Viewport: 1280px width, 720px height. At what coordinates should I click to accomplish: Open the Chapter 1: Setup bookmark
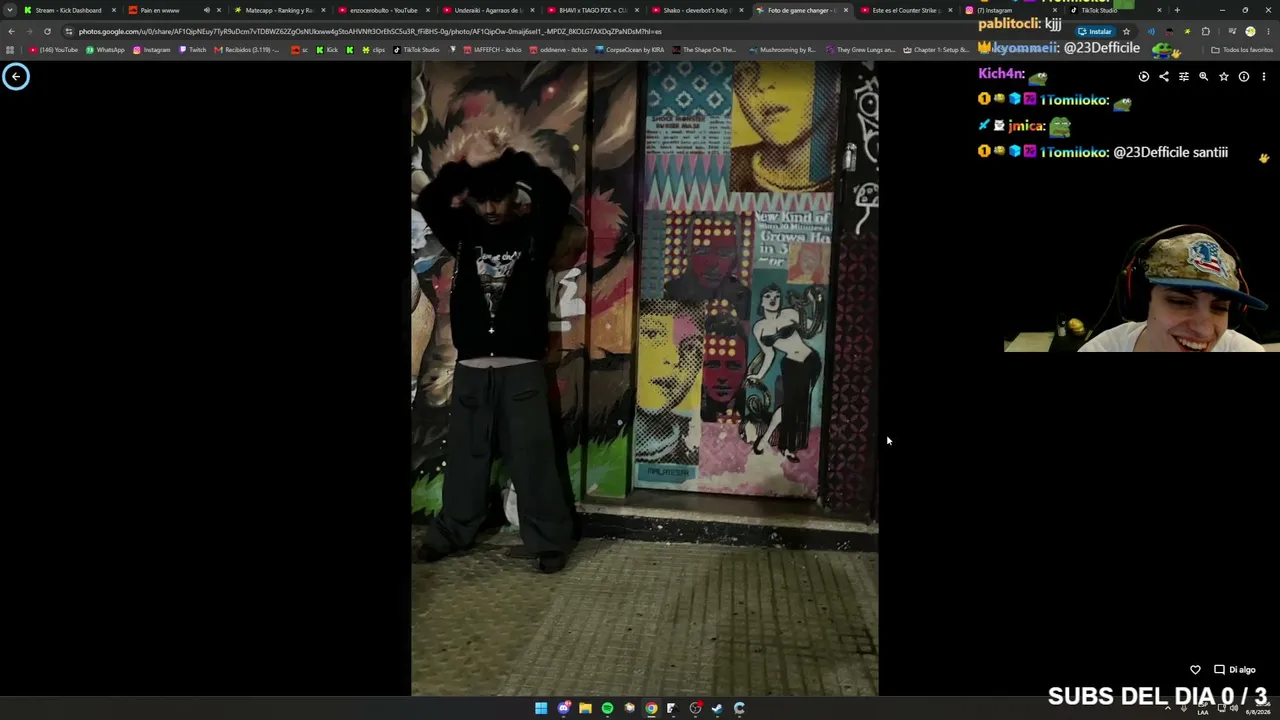tap(936, 49)
